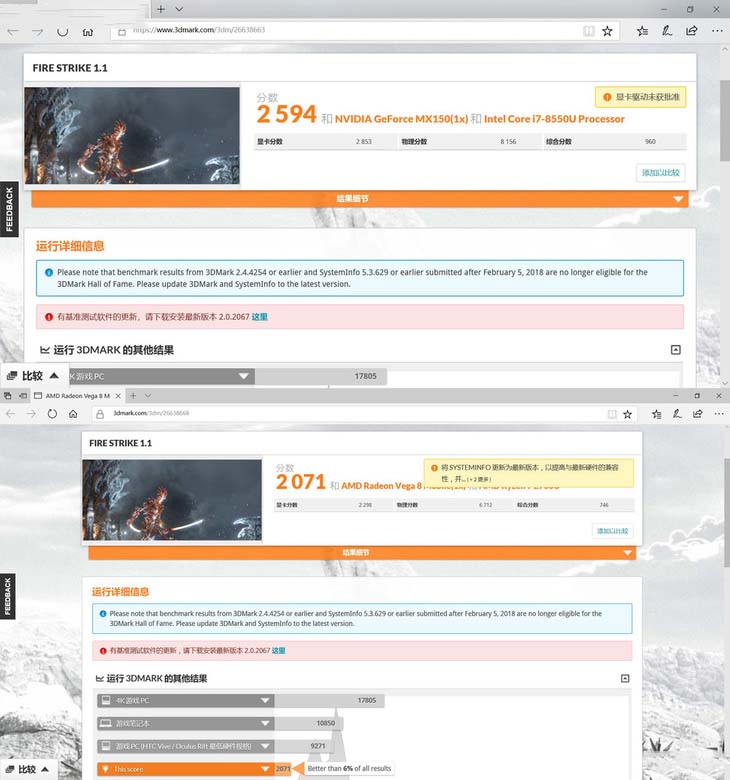
Task: Expand result details bar in top window
Action: click(x=360, y=199)
